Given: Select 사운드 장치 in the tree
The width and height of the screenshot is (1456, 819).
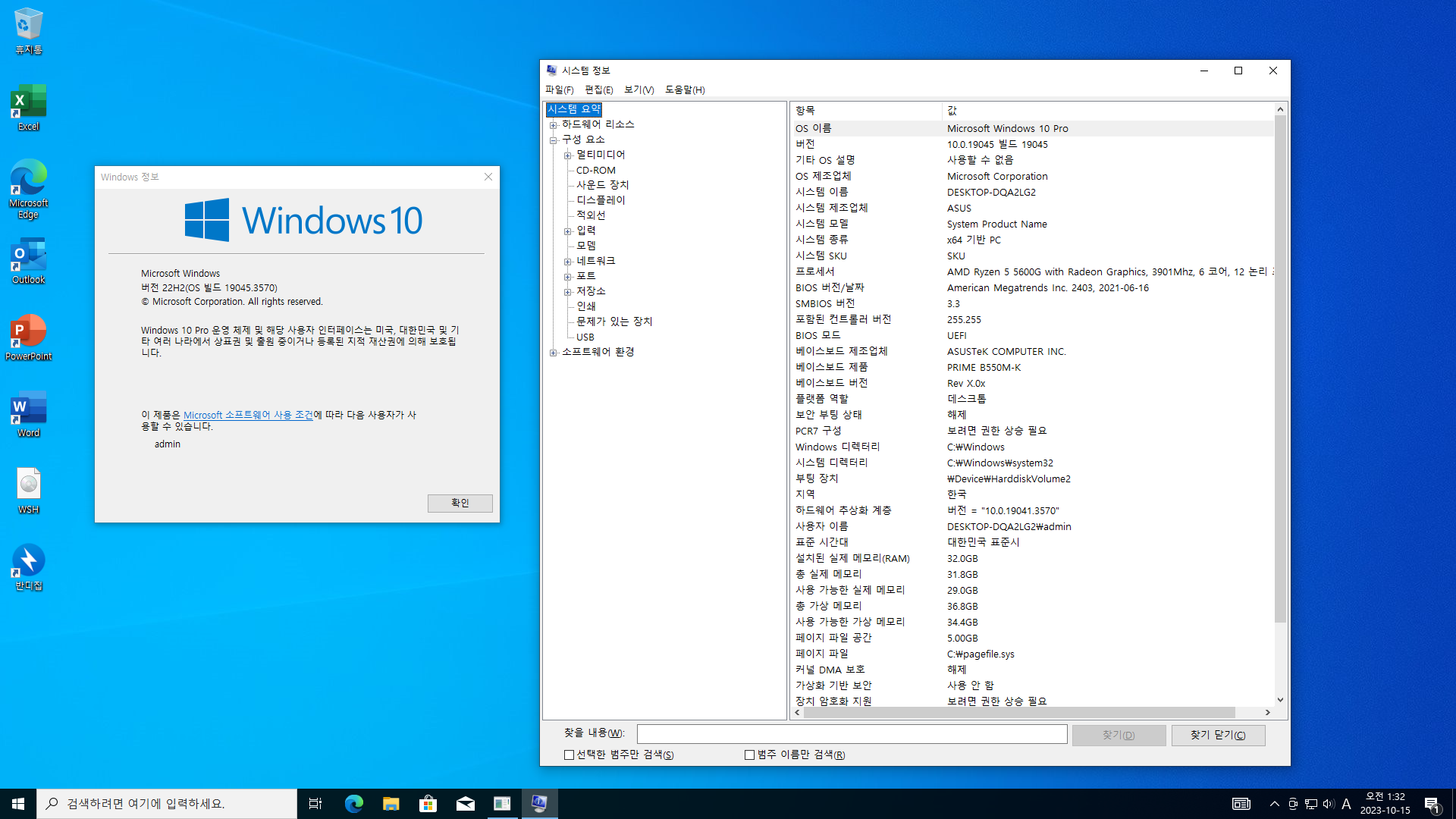Looking at the screenshot, I should pos(603,185).
